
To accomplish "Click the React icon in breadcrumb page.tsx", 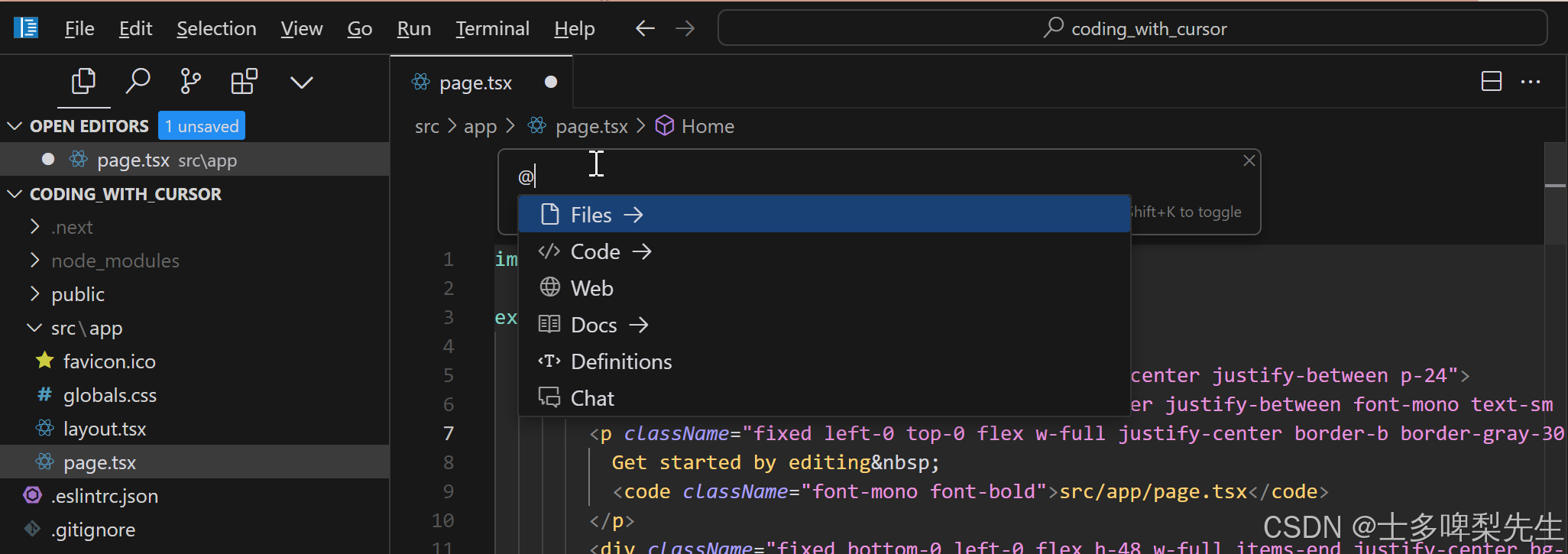I will click(537, 125).
